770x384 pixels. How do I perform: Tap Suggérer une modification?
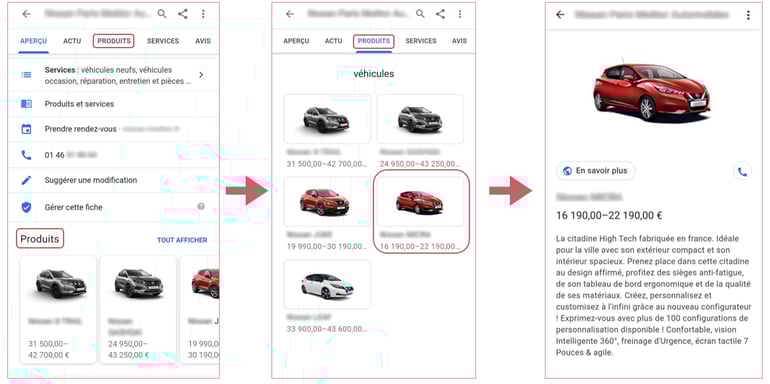coord(113,180)
